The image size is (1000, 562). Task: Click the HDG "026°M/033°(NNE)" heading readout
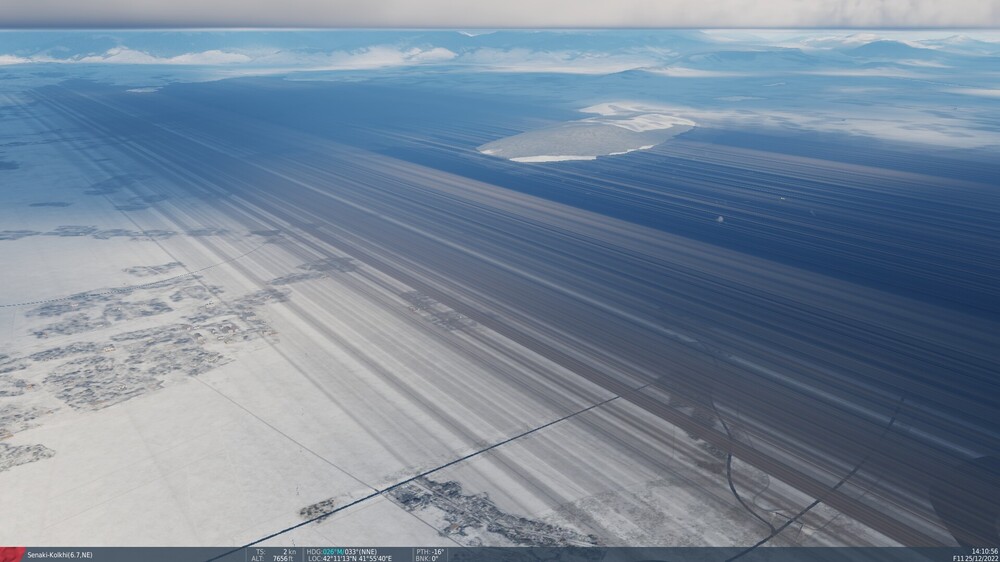[349, 552]
